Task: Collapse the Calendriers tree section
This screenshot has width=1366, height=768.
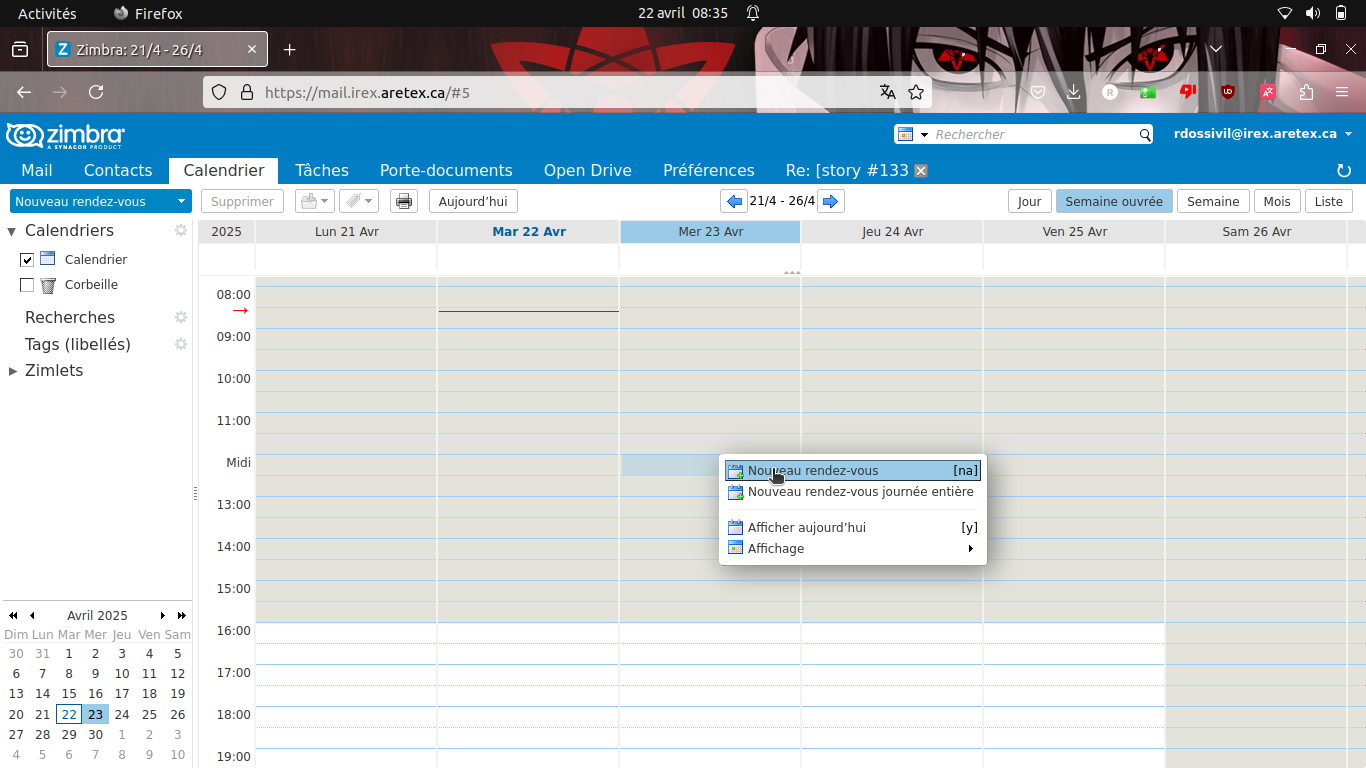Action: [x=12, y=231]
